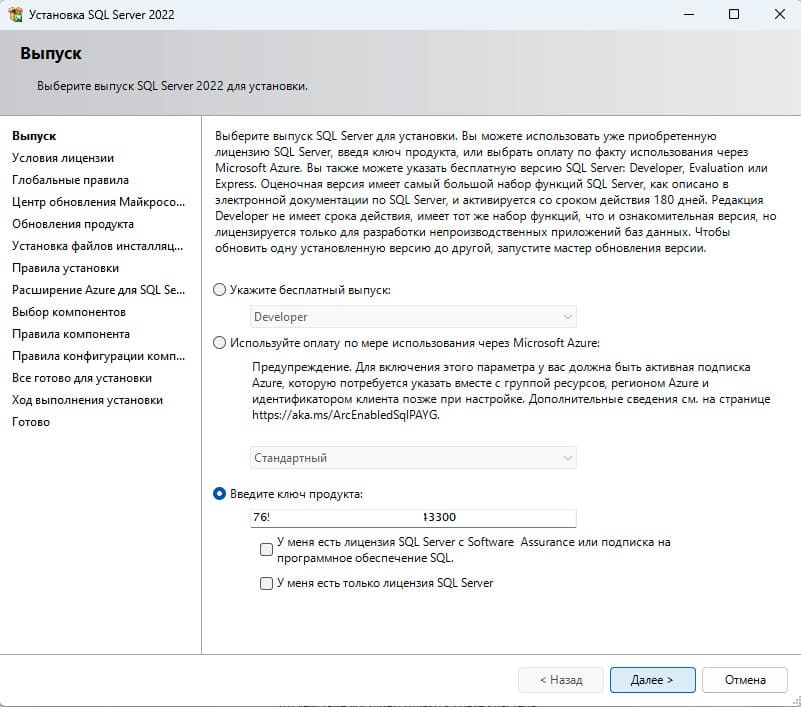
Task: Click the SQL Server setup title bar icon
Action: click(x=16, y=14)
